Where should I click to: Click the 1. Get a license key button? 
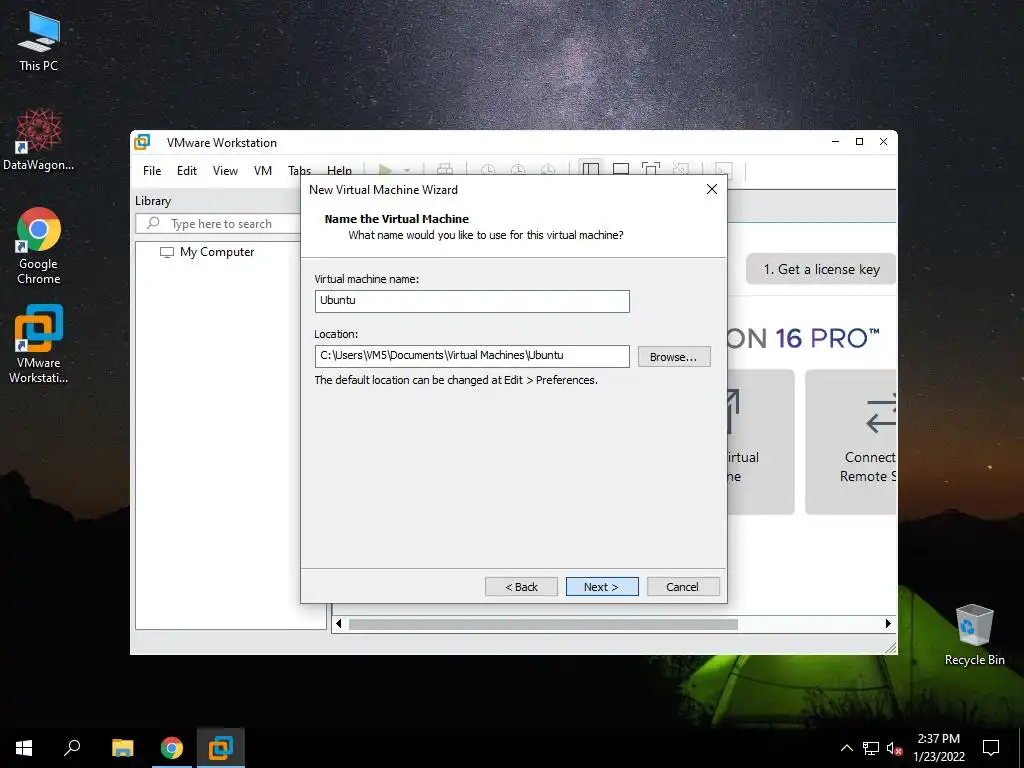coord(821,269)
